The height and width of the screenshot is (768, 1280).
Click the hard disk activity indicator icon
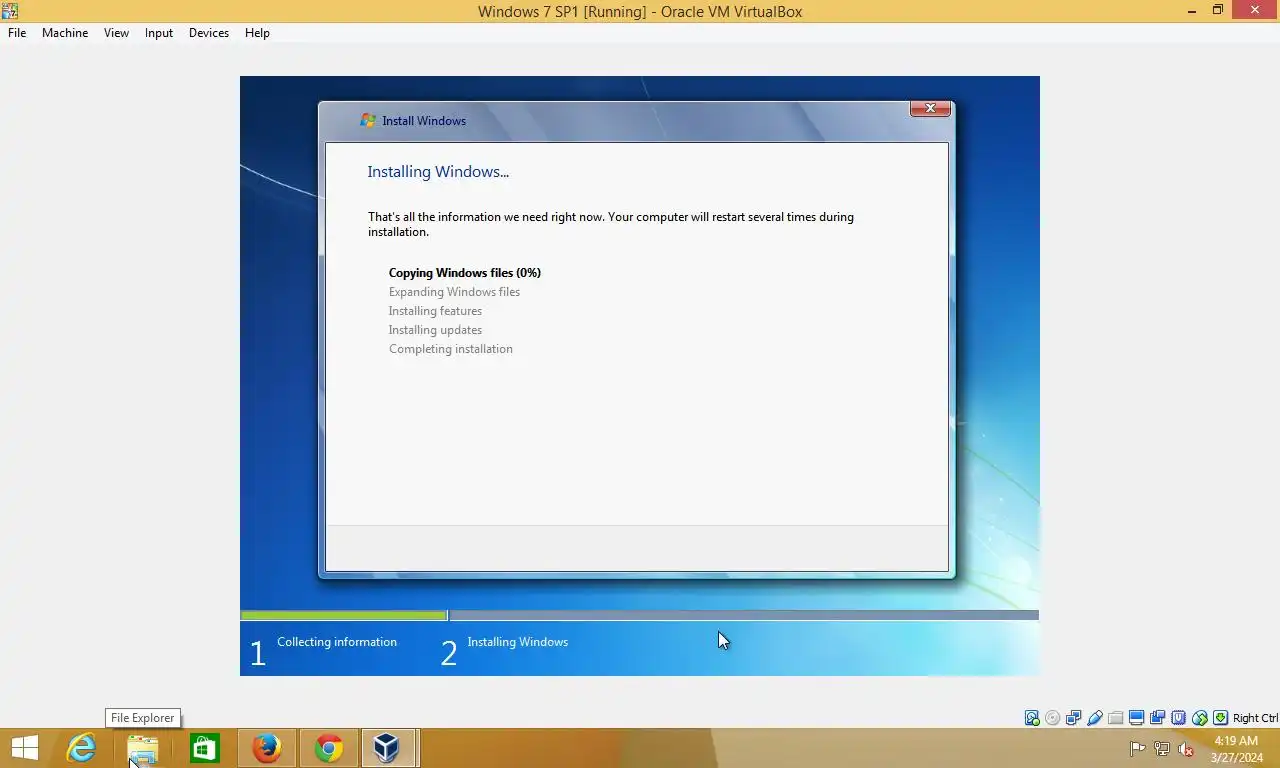[1032, 718]
